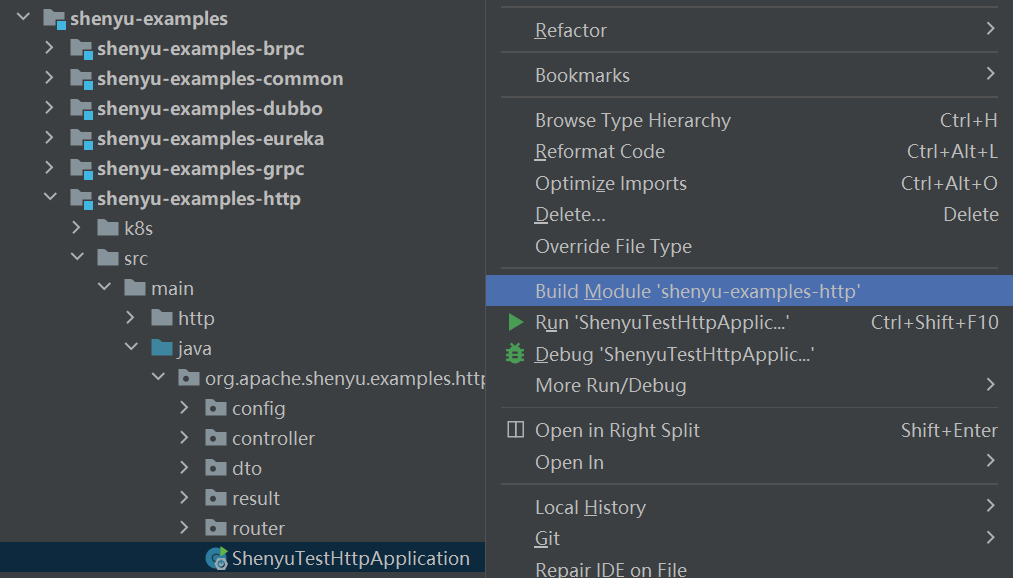Viewport: 1013px width, 578px height.
Task: Select the router package in tree
Action: click(258, 528)
